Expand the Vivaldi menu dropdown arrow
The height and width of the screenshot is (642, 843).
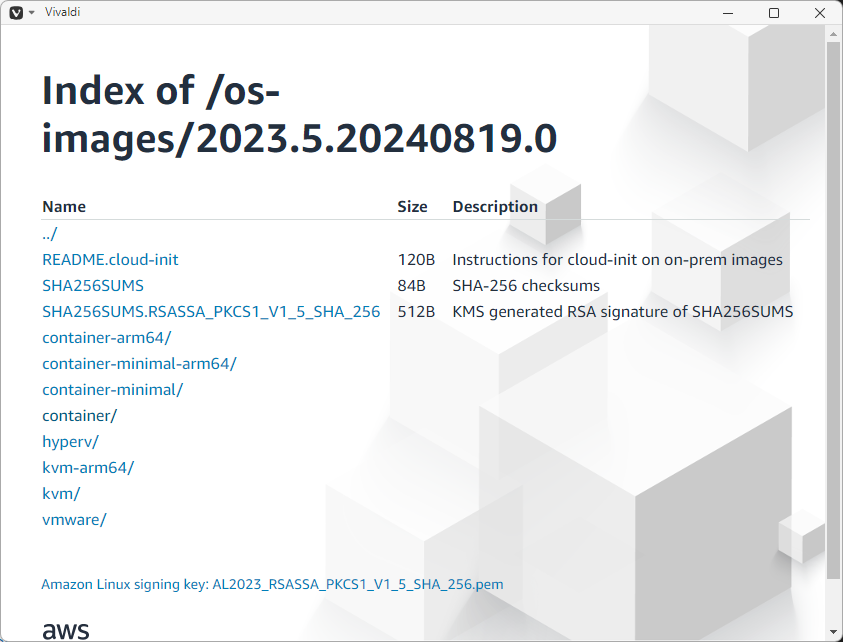pos(31,12)
